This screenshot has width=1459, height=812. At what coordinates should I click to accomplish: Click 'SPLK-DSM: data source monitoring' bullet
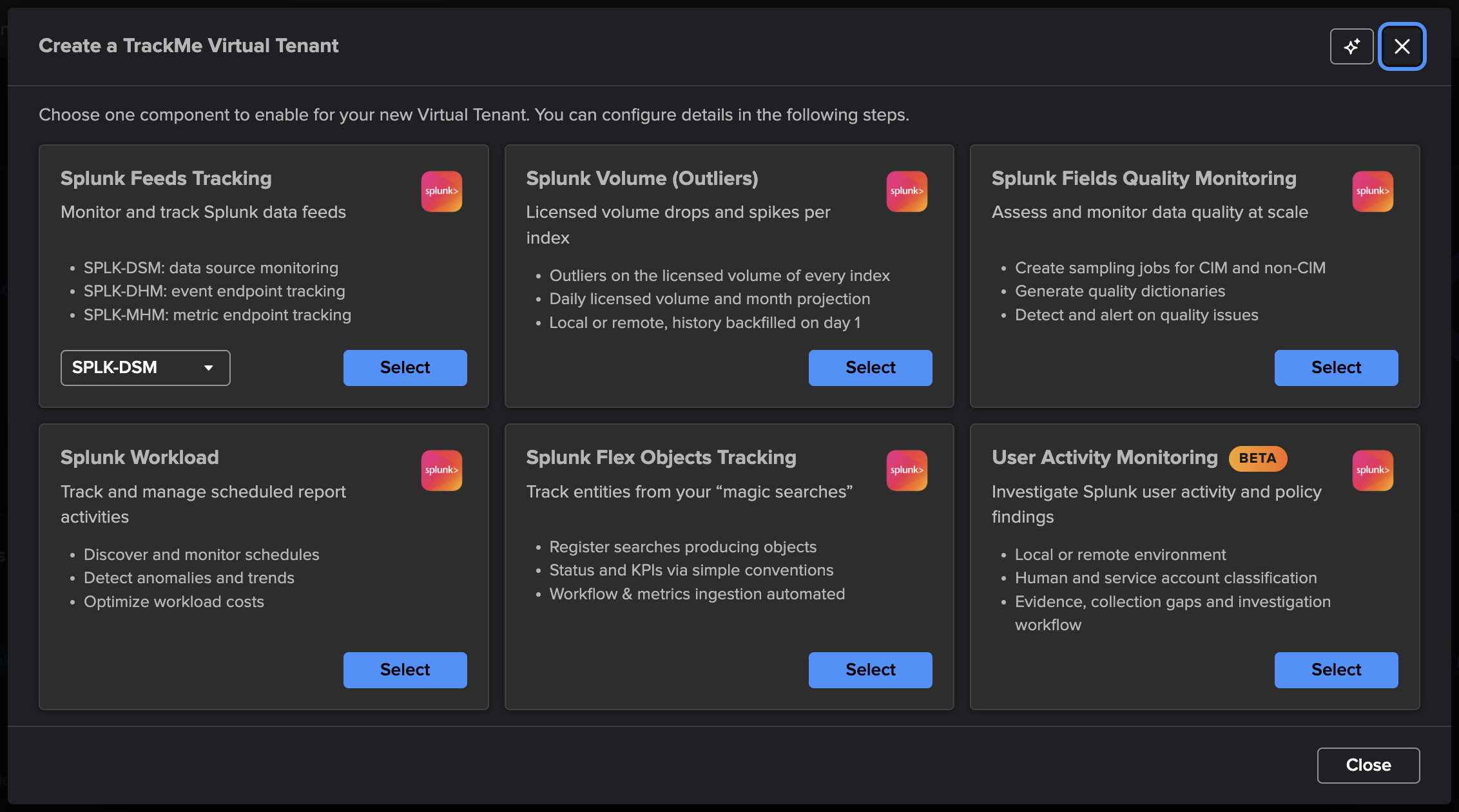point(211,268)
